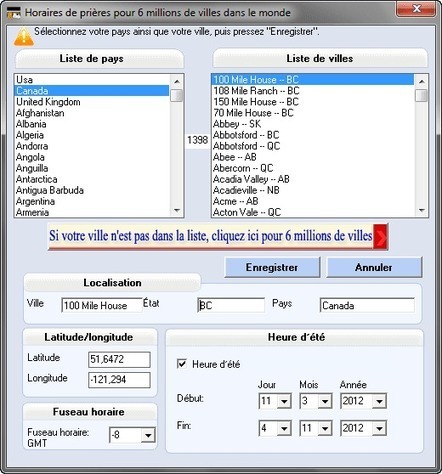Viewport: 442px width, 474px height.
Task: Select Argentina in the country list
Action: pos(92,201)
